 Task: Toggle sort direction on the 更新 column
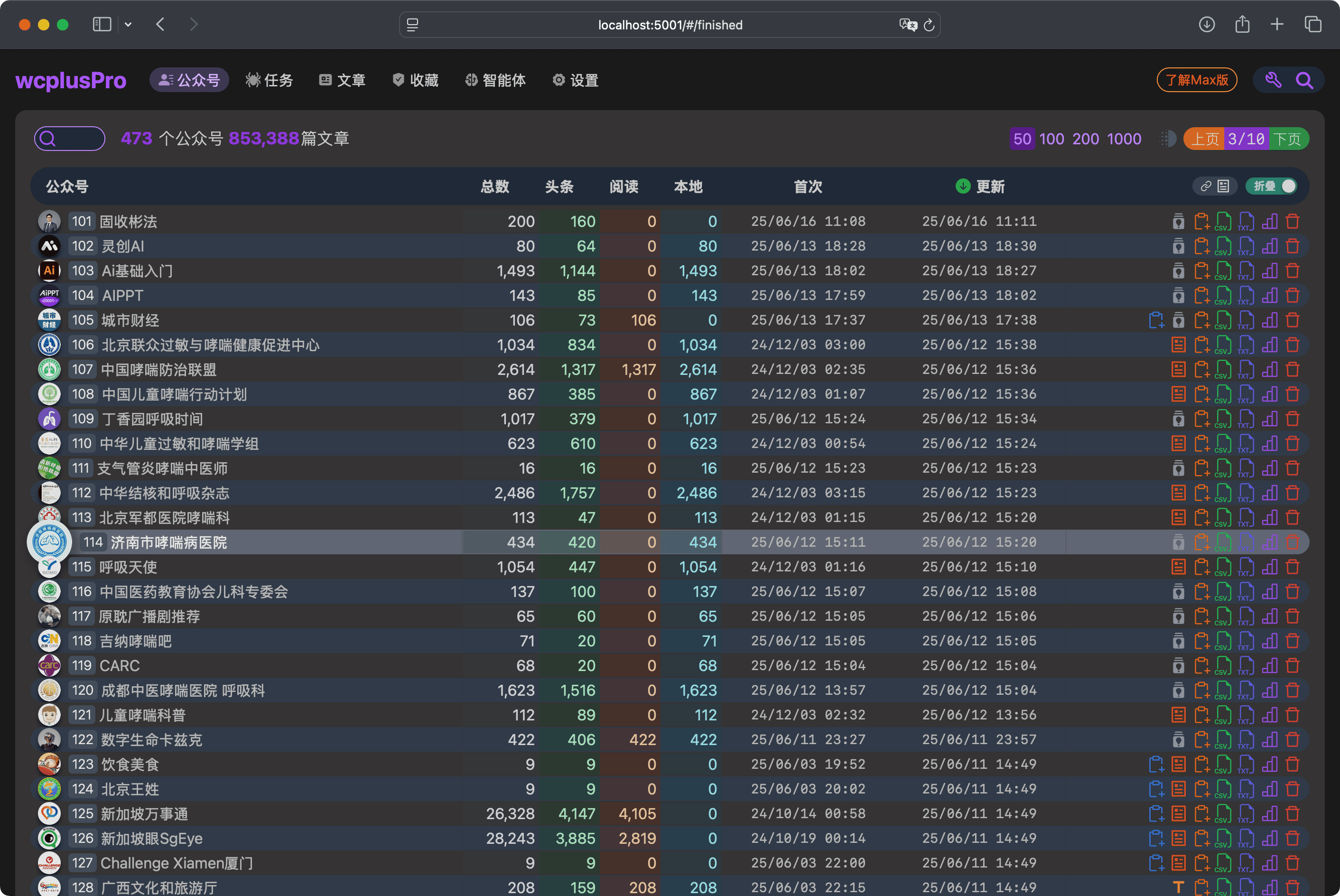coord(962,187)
